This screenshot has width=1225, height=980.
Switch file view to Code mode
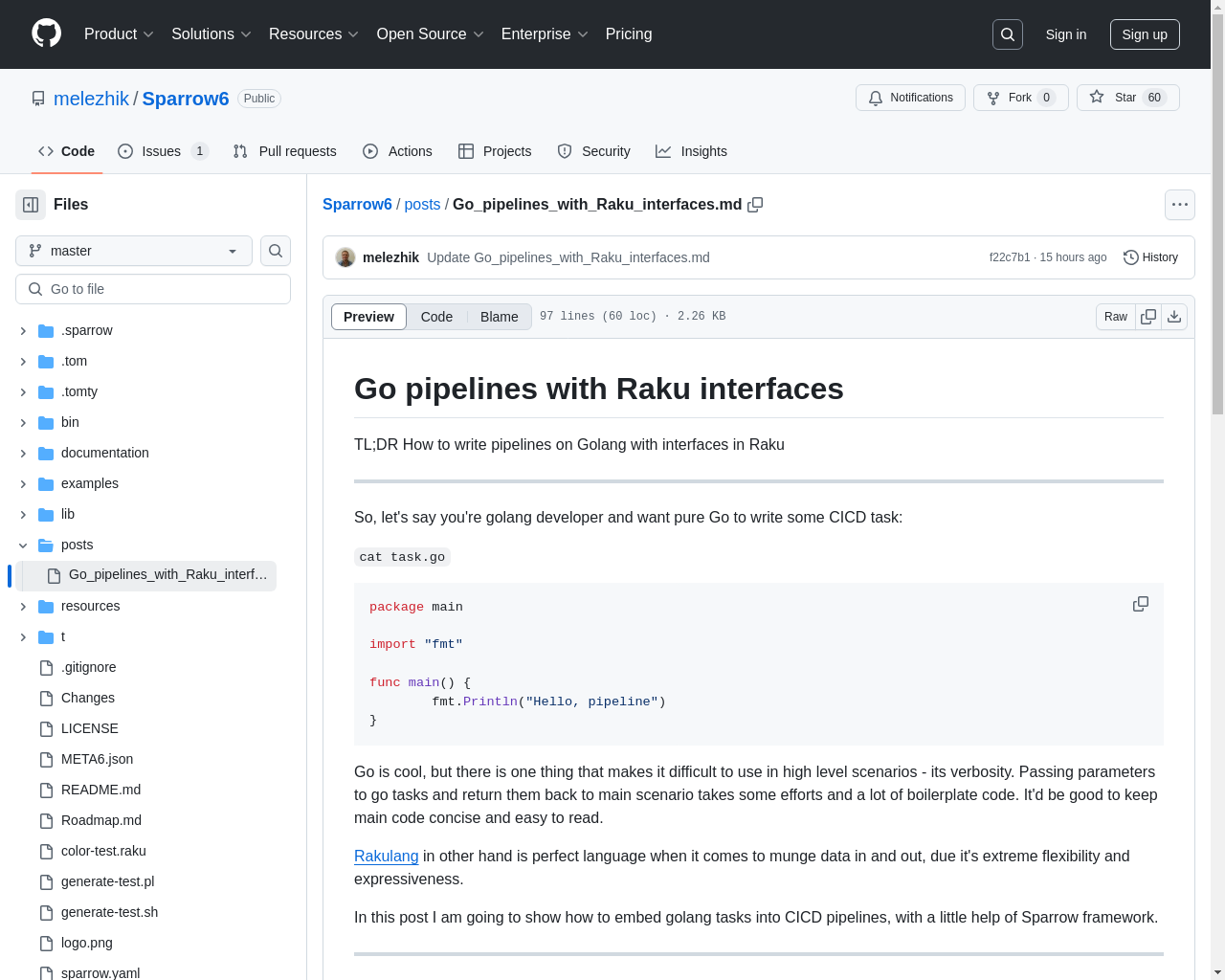pos(436,317)
